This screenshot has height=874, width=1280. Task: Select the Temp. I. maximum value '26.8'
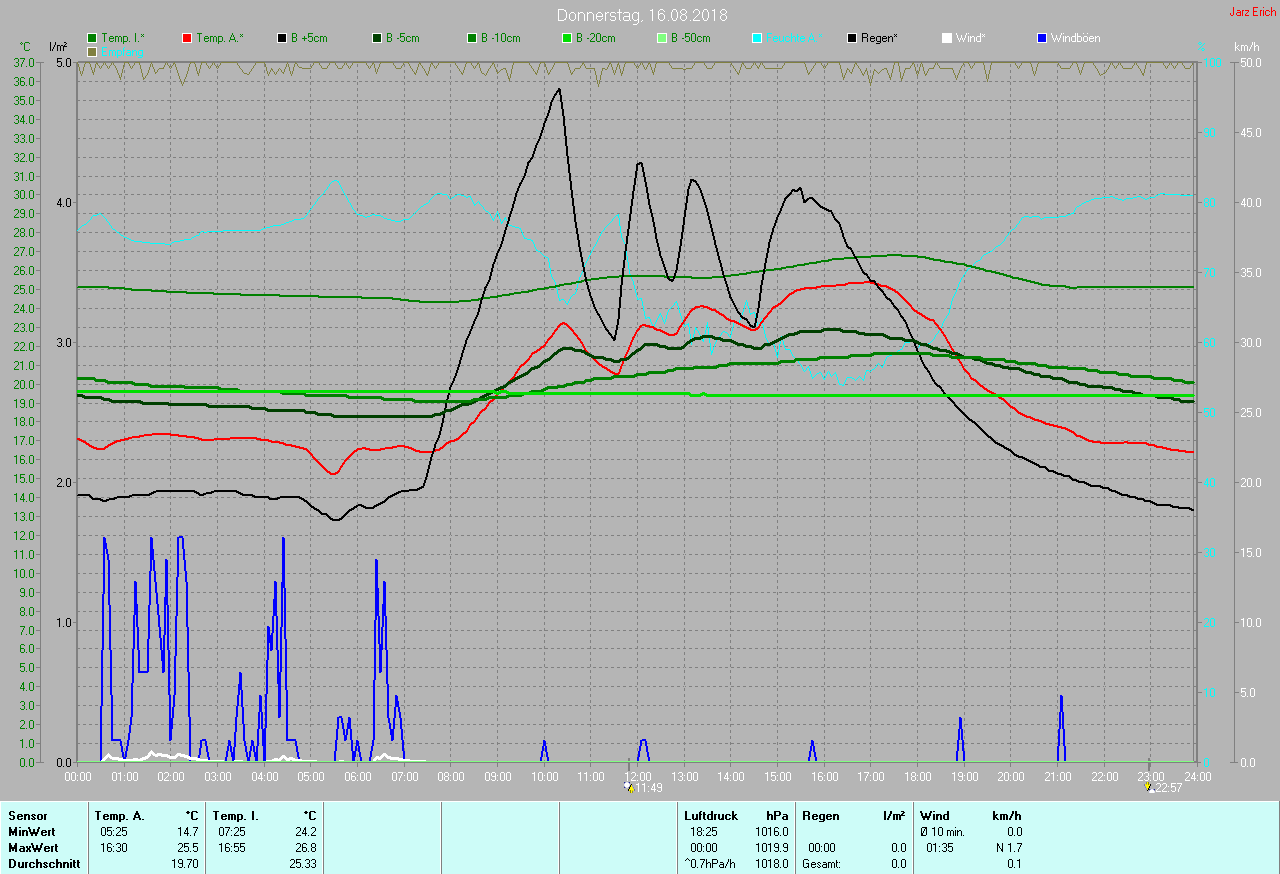tap(304, 848)
